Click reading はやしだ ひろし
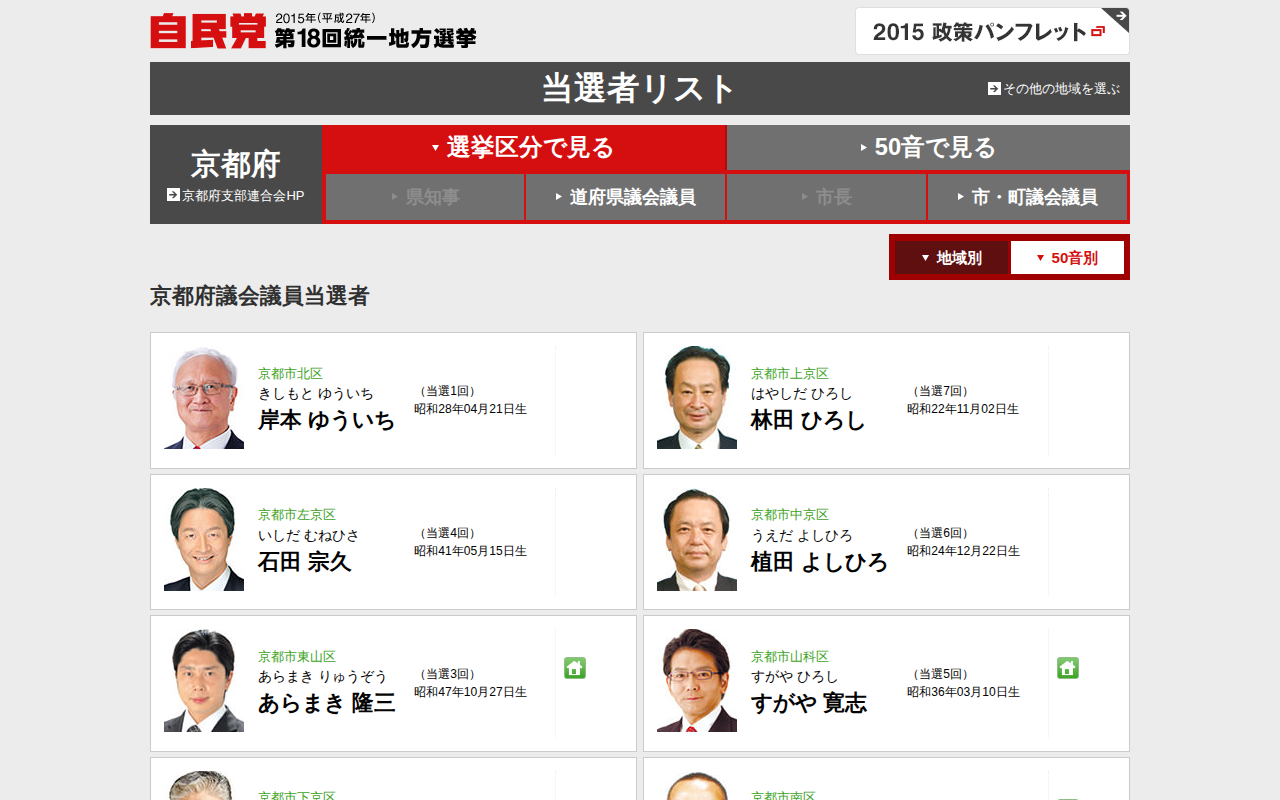 click(x=802, y=393)
